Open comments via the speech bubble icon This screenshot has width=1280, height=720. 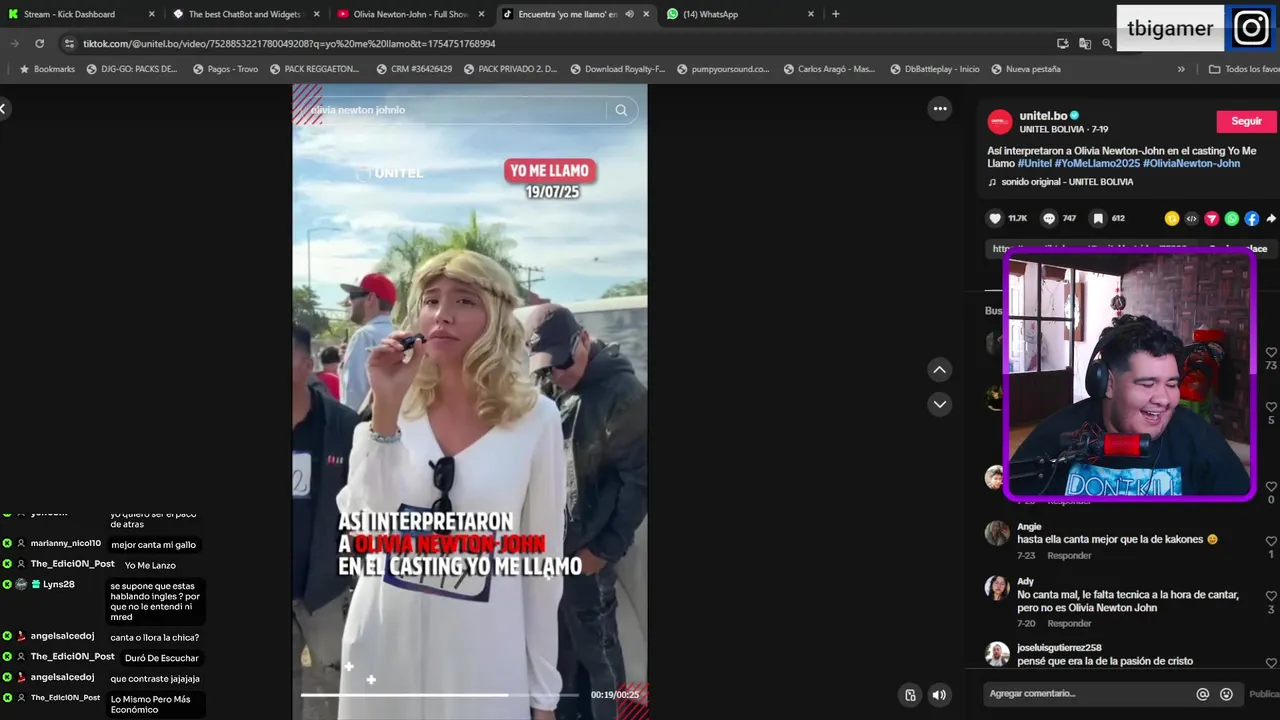pos(1049,218)
